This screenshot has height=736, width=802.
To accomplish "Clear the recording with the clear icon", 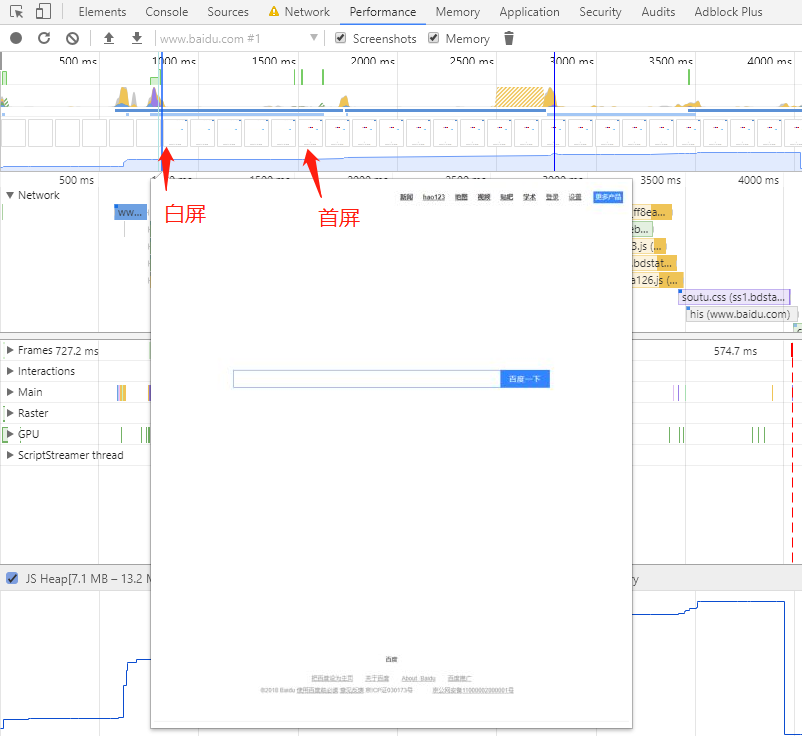I will coord(73,38).
